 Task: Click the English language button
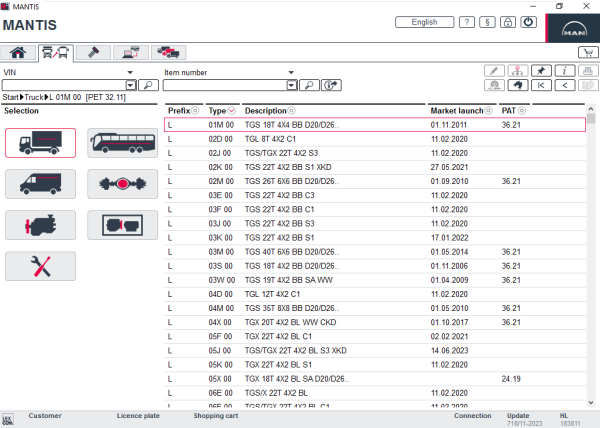pyautogui.click(x=424, y=22)
